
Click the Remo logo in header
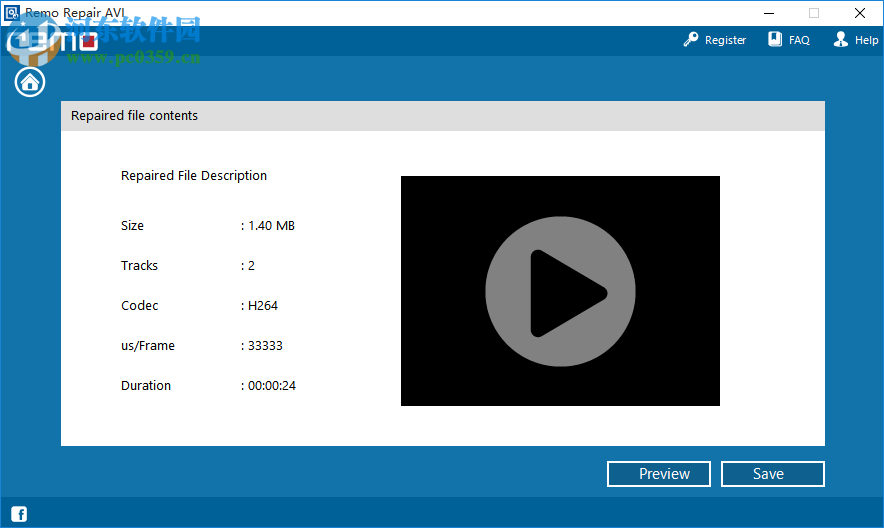coord(52,41)
